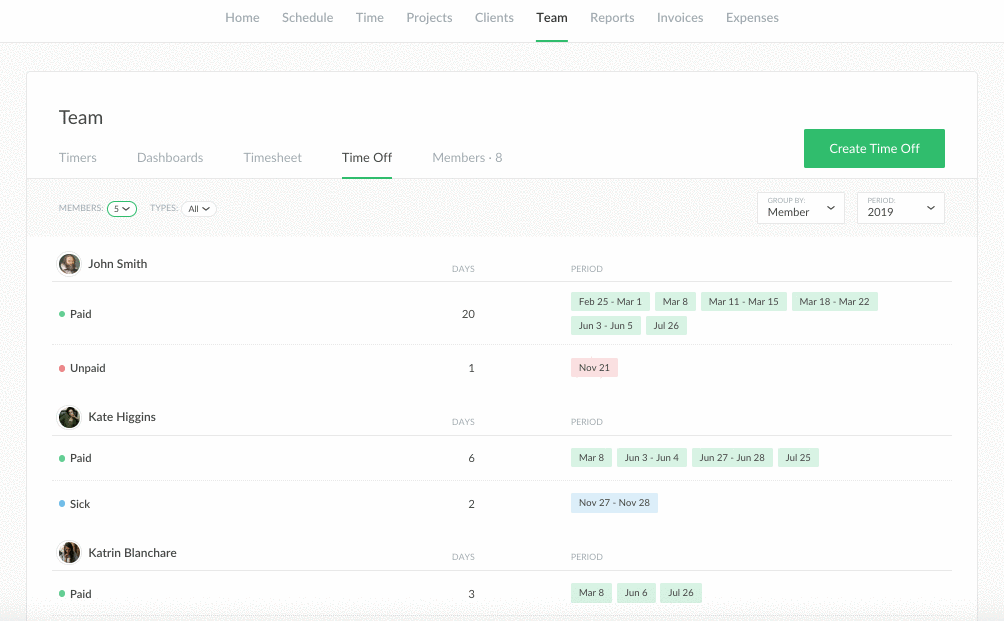Click Kate Higgins' avatar picture
The width and height of the screenshot is (1004, 621).
pos(69,417)
